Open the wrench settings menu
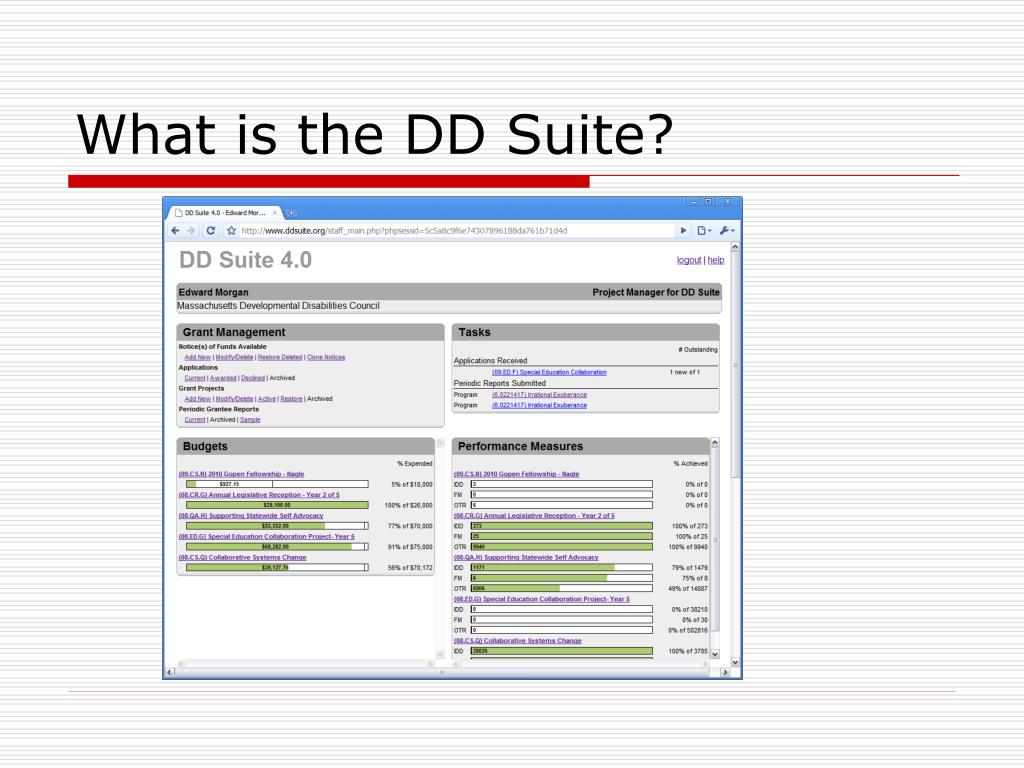The image size is (1024, 768). pos(726,231)
